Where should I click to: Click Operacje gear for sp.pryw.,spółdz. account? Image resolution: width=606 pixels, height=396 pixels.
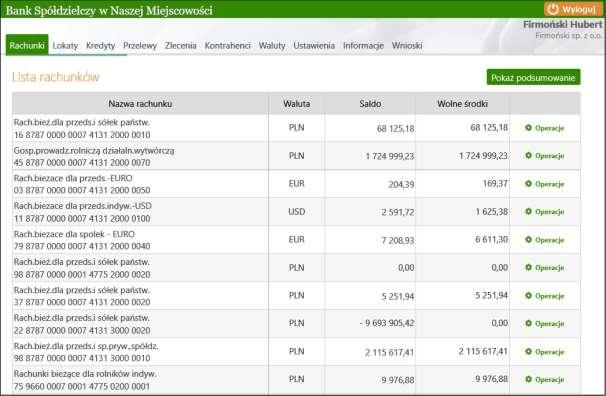click(x=528, y=352)
